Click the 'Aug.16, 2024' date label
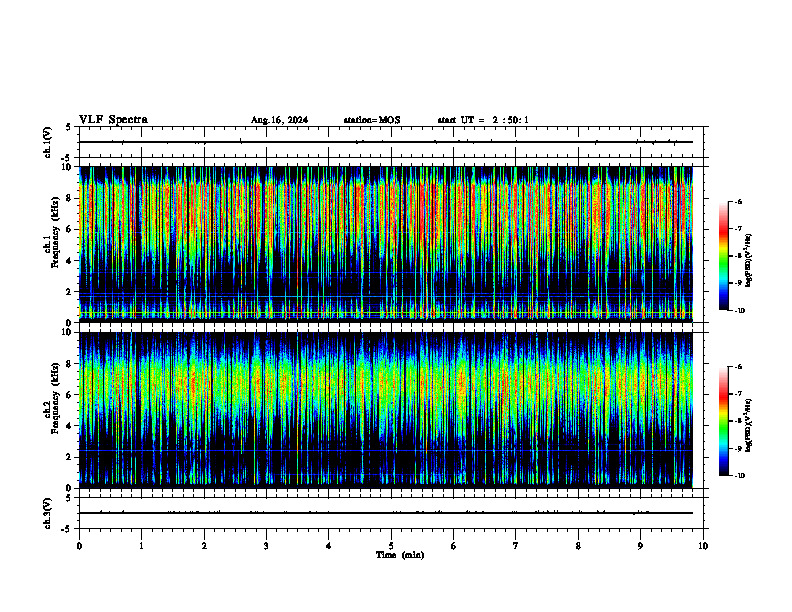Image resolution: width=792 pixels, height=612 pixels. pos(279,120)
